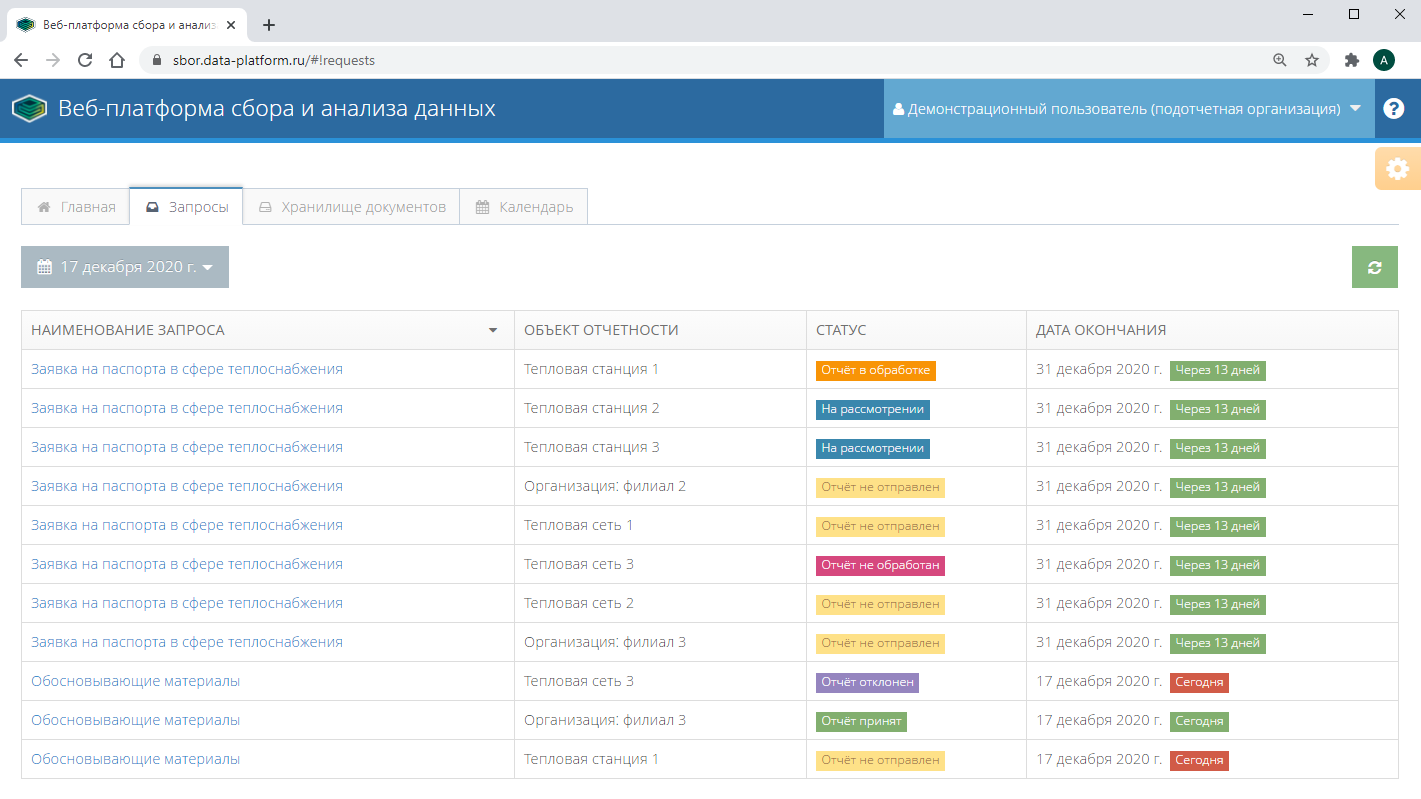Open the date picker 17 декабря 2020 г.
This screenshot has height=799, width=1421.
tap(125, 267)
